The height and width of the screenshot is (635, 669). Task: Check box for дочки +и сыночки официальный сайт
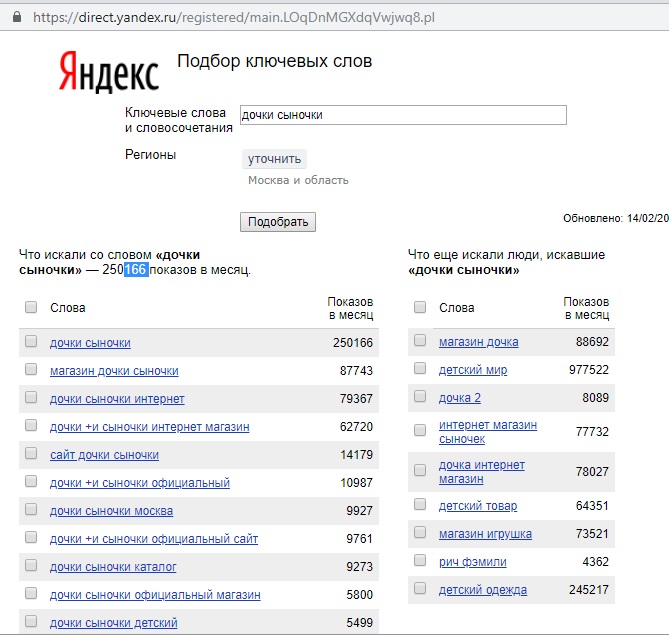click(x=31, y=537)
